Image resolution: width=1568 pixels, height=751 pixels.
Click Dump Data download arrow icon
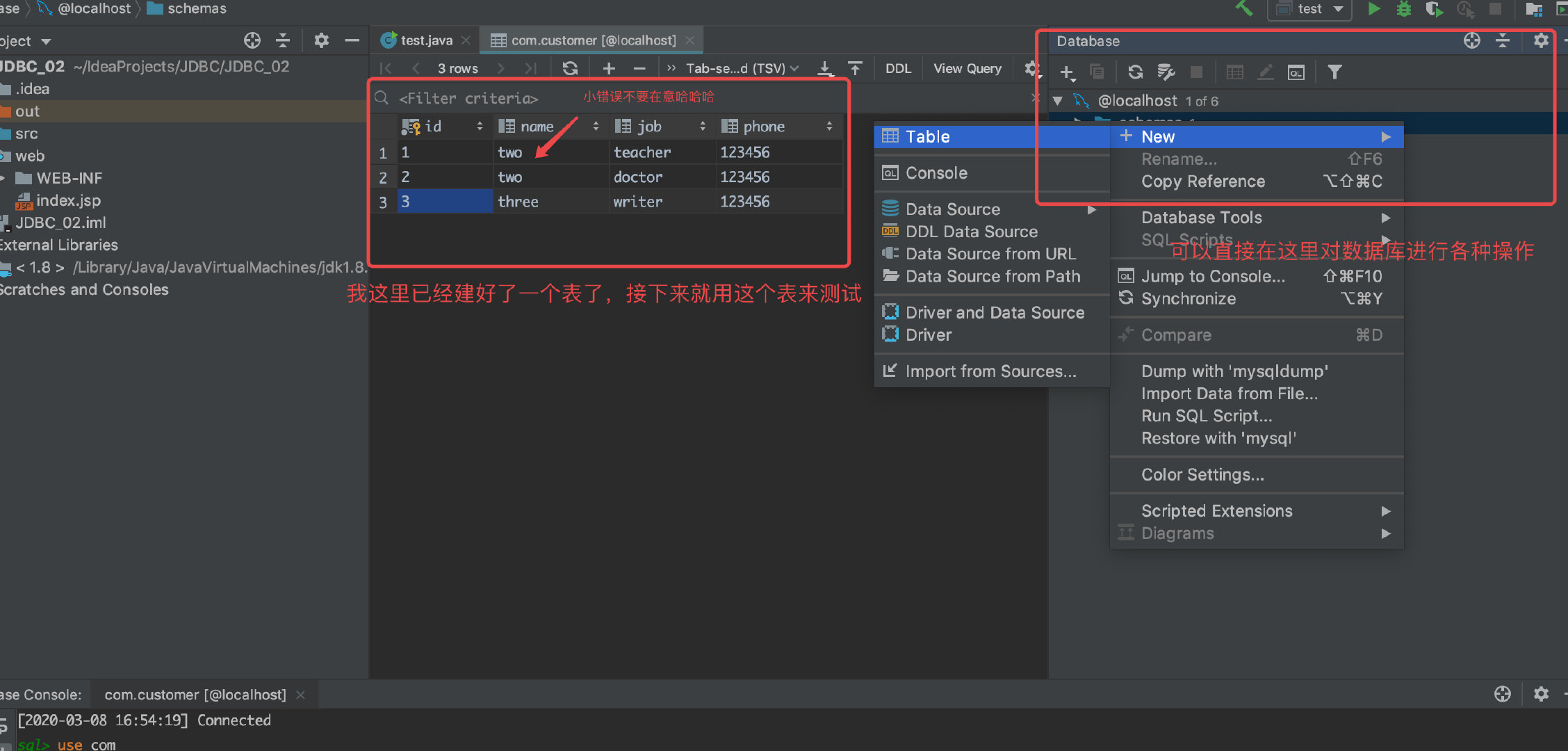[x=825, y=68]
